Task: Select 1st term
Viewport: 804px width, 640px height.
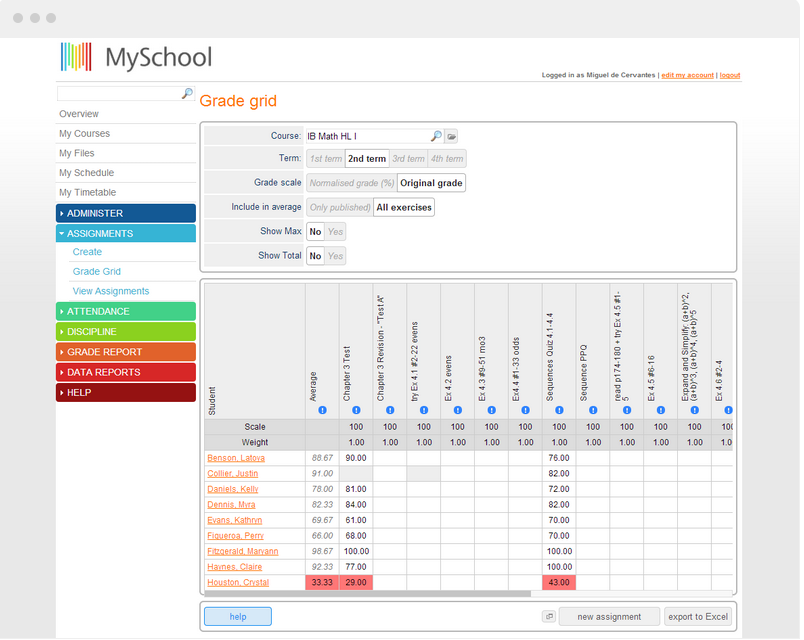Action: [326, 159]
